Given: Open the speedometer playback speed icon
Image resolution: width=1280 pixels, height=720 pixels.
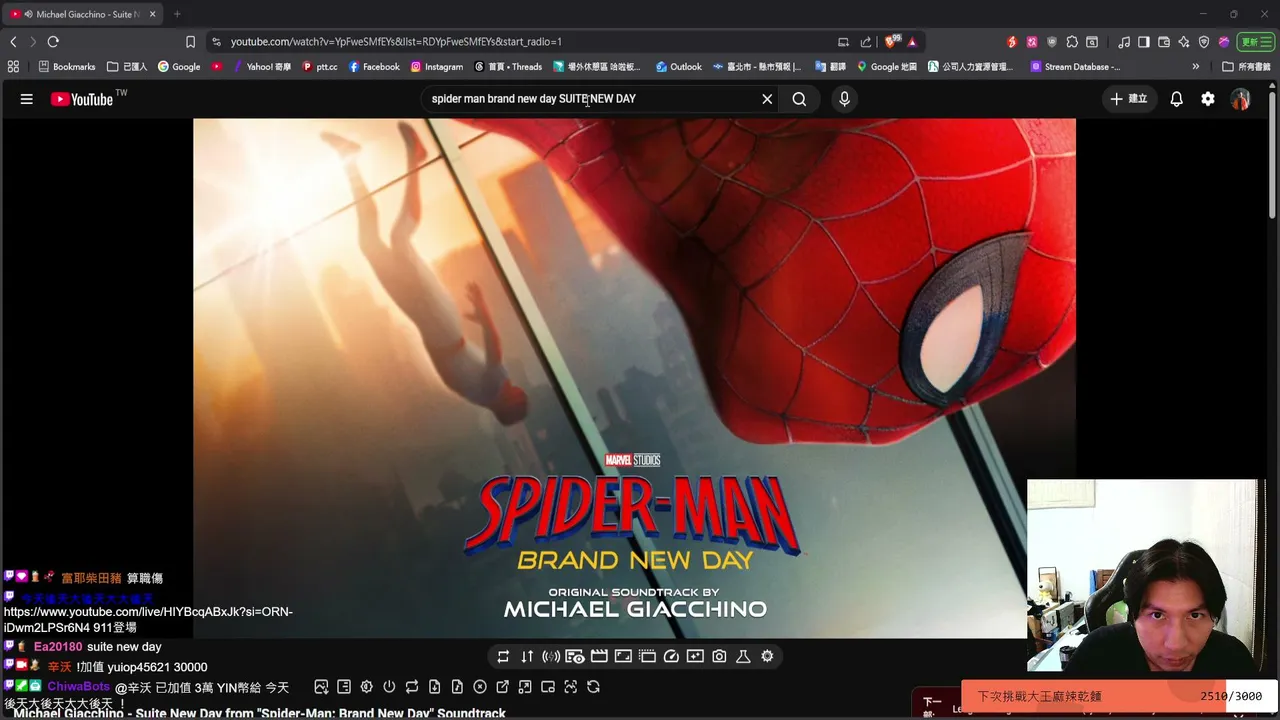Looking at the screenshot, I should [671, 657].
